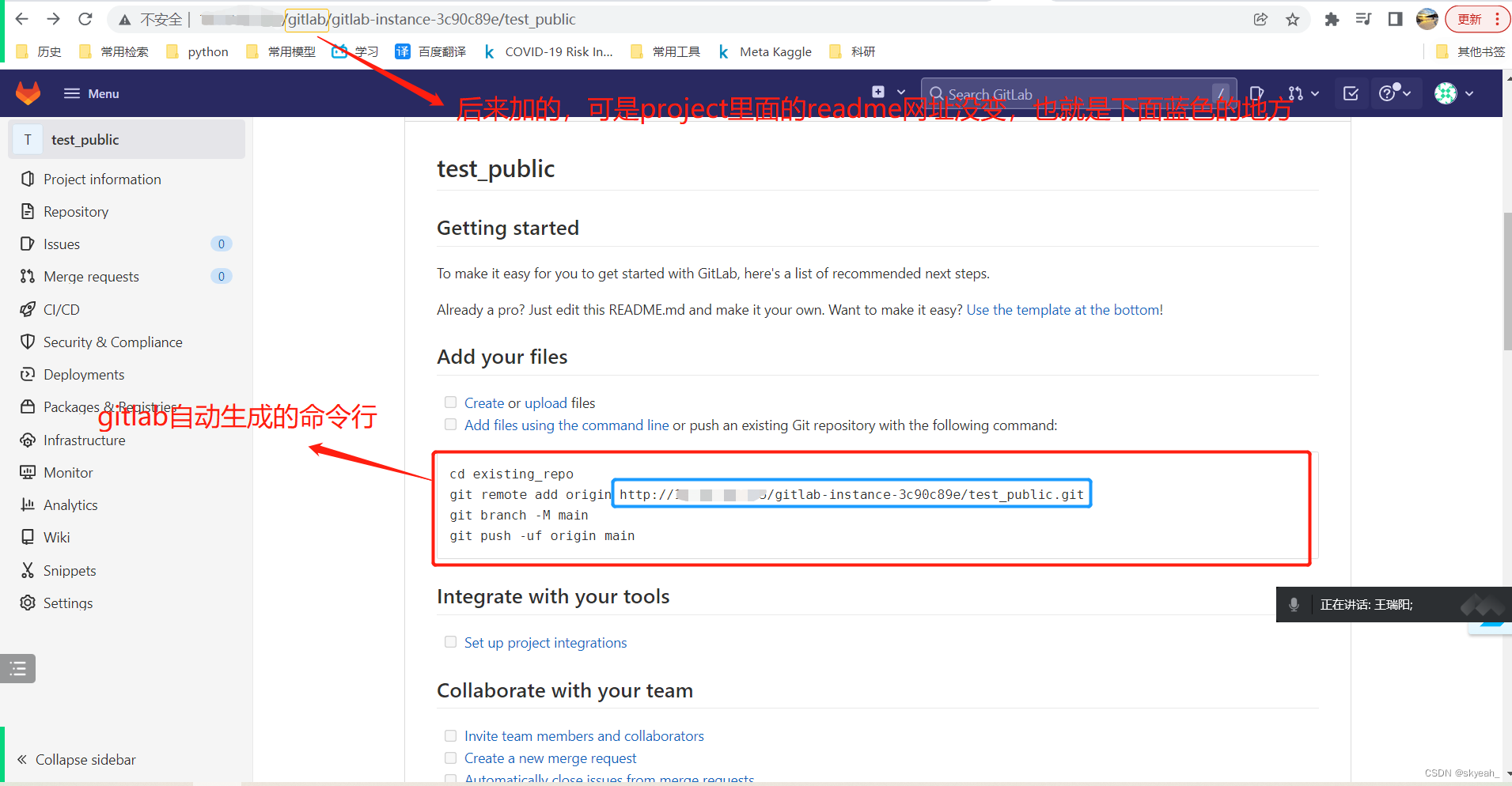Collapse the sidebar

pyautogui.click(x=76, y=760)
